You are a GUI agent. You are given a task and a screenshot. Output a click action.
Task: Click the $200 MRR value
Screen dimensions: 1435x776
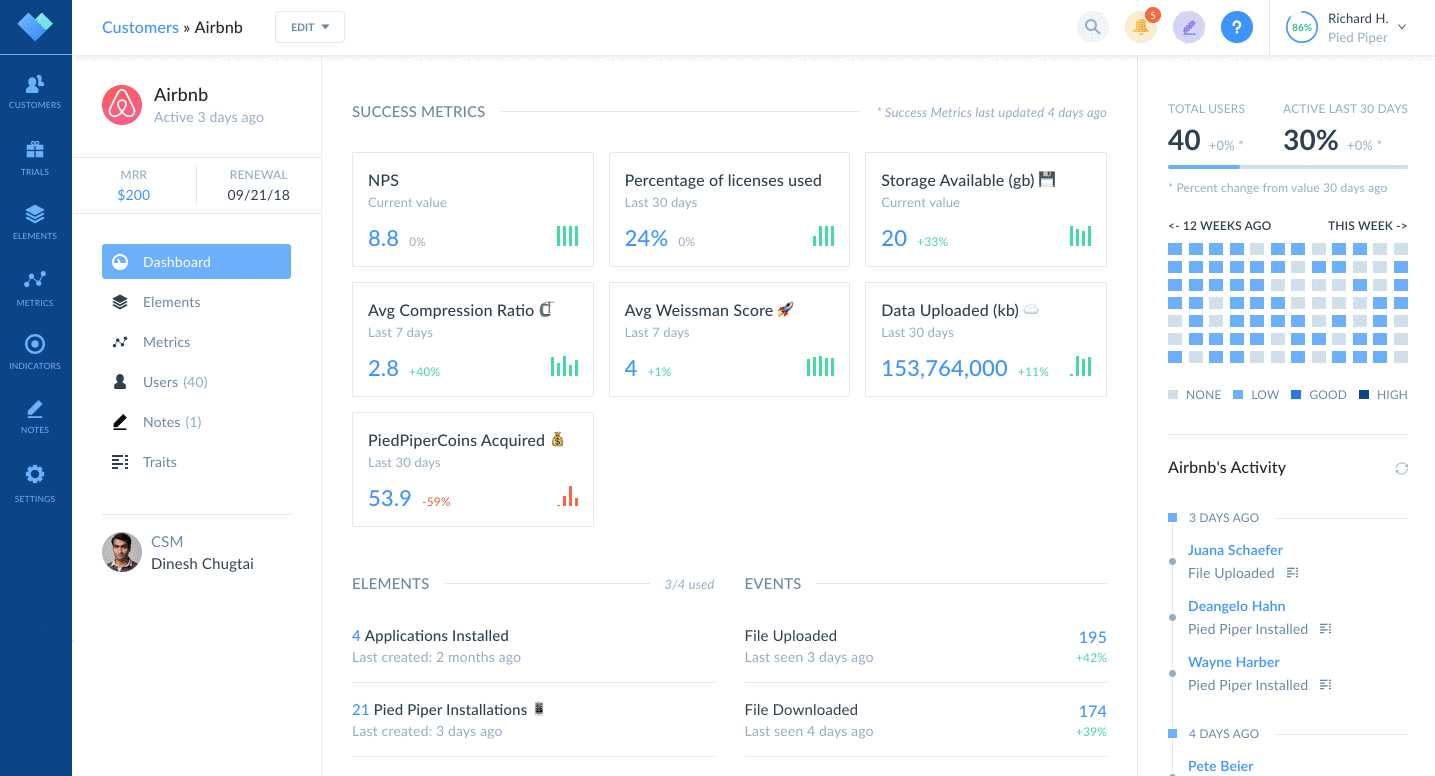tap(134, 195)
